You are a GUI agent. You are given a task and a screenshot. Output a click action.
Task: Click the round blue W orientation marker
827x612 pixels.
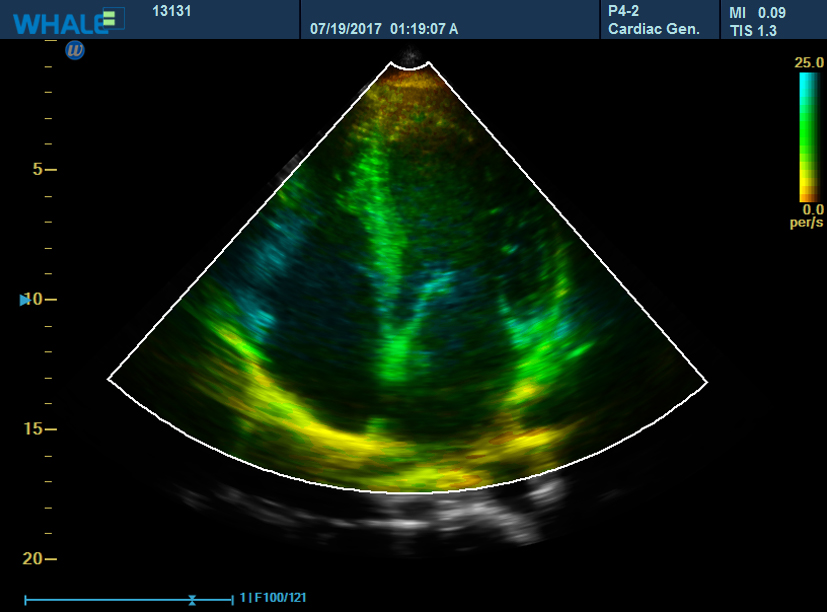click(x=74, y=49)
